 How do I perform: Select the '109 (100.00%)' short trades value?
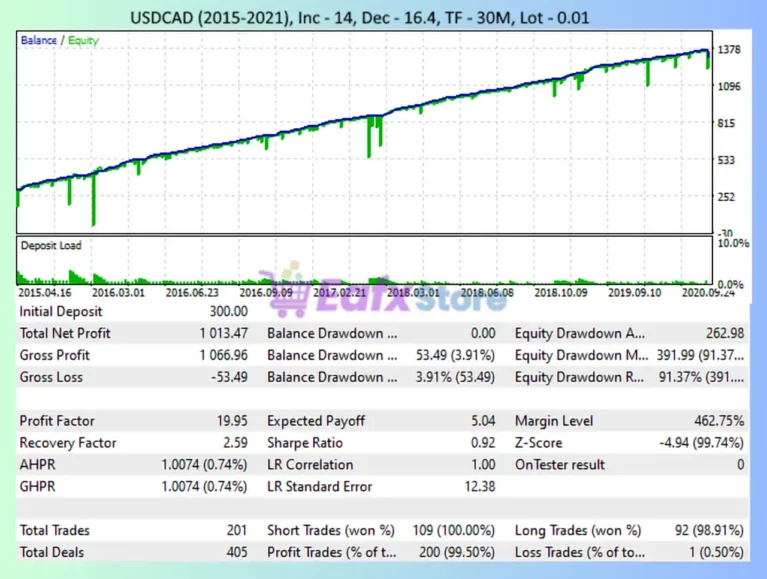point(453,531)
